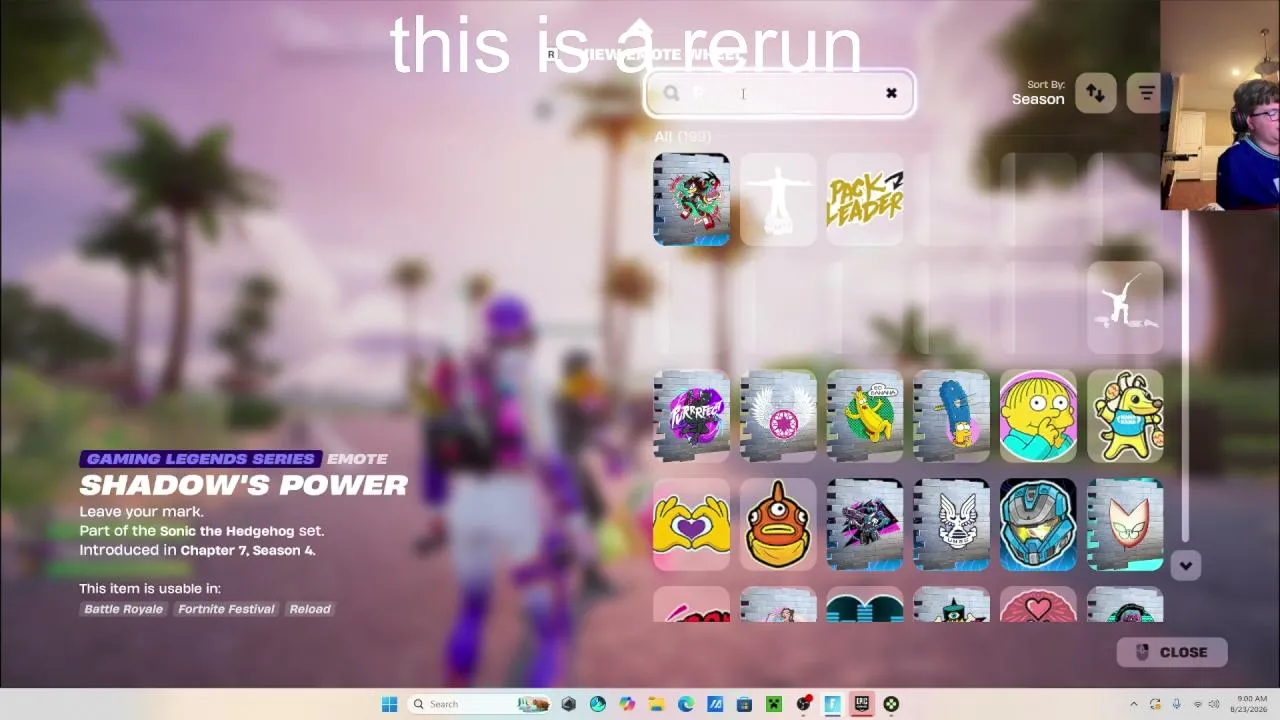Select the Shadow the Hedgehog spray

[x=691, y=199]
